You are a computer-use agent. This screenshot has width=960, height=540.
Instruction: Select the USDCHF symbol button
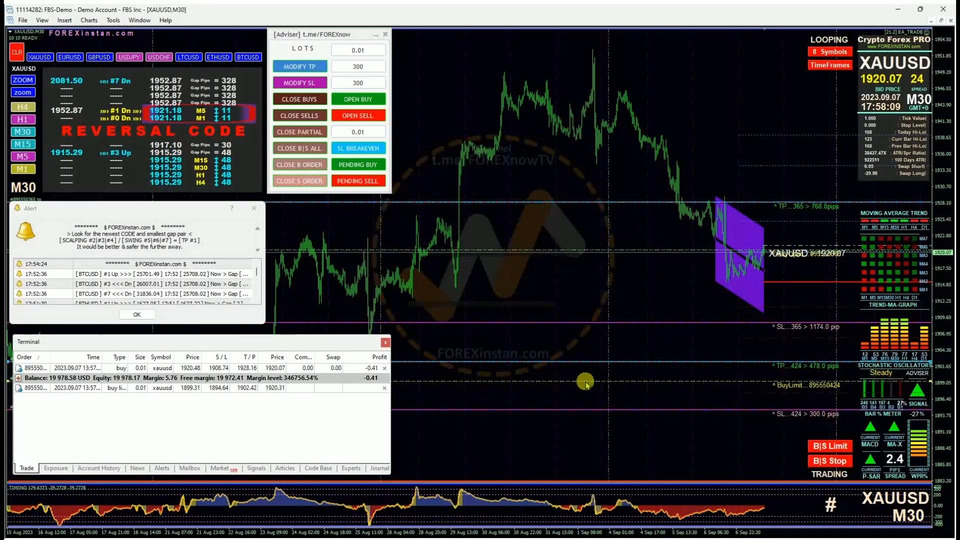pos(159,57)
